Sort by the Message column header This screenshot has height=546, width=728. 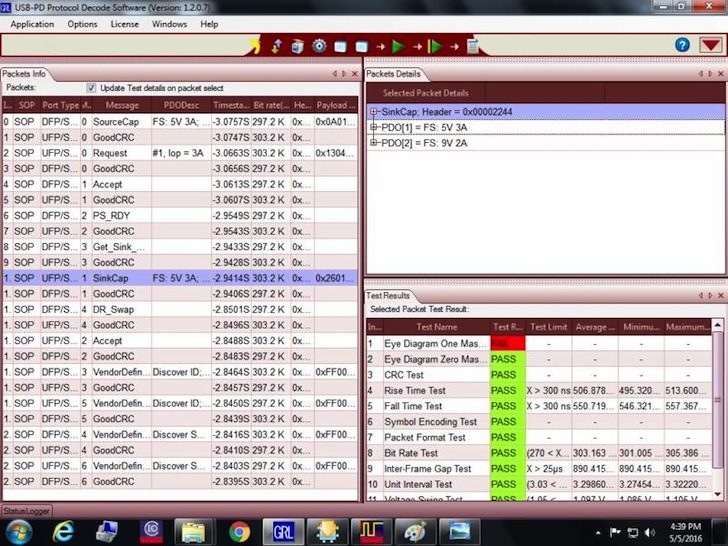(122, 105)
